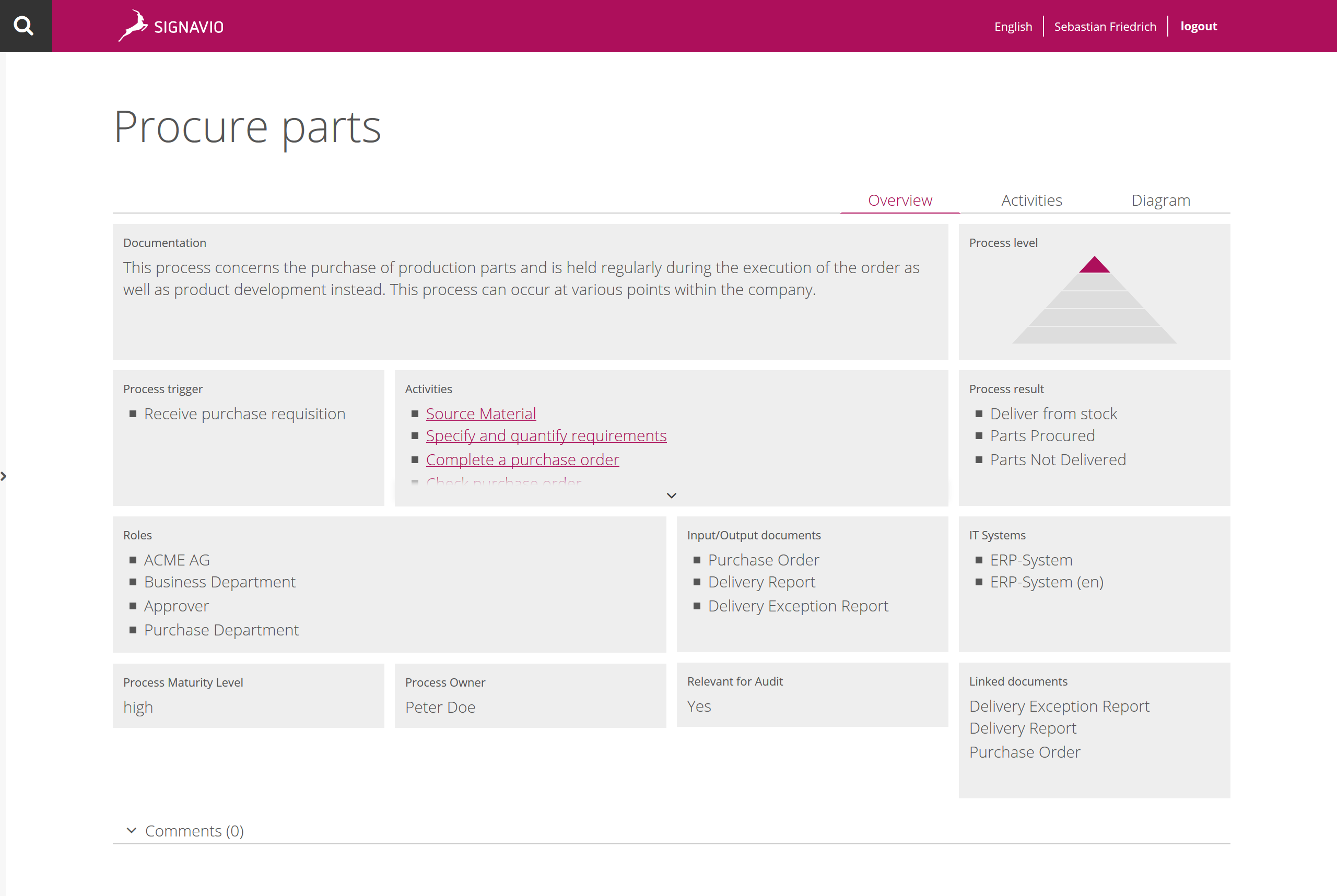The image size is (1337, 896).
Task: Open the English language selector
Action: coord(1013,26)
